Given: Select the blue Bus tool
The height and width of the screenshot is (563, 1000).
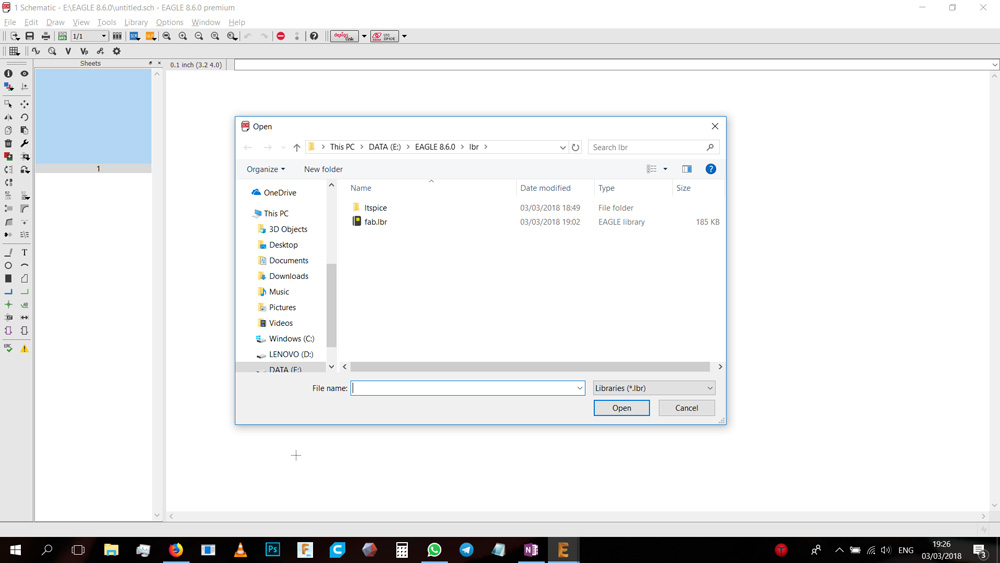Looking at the screenshot, I should [8, 292].
